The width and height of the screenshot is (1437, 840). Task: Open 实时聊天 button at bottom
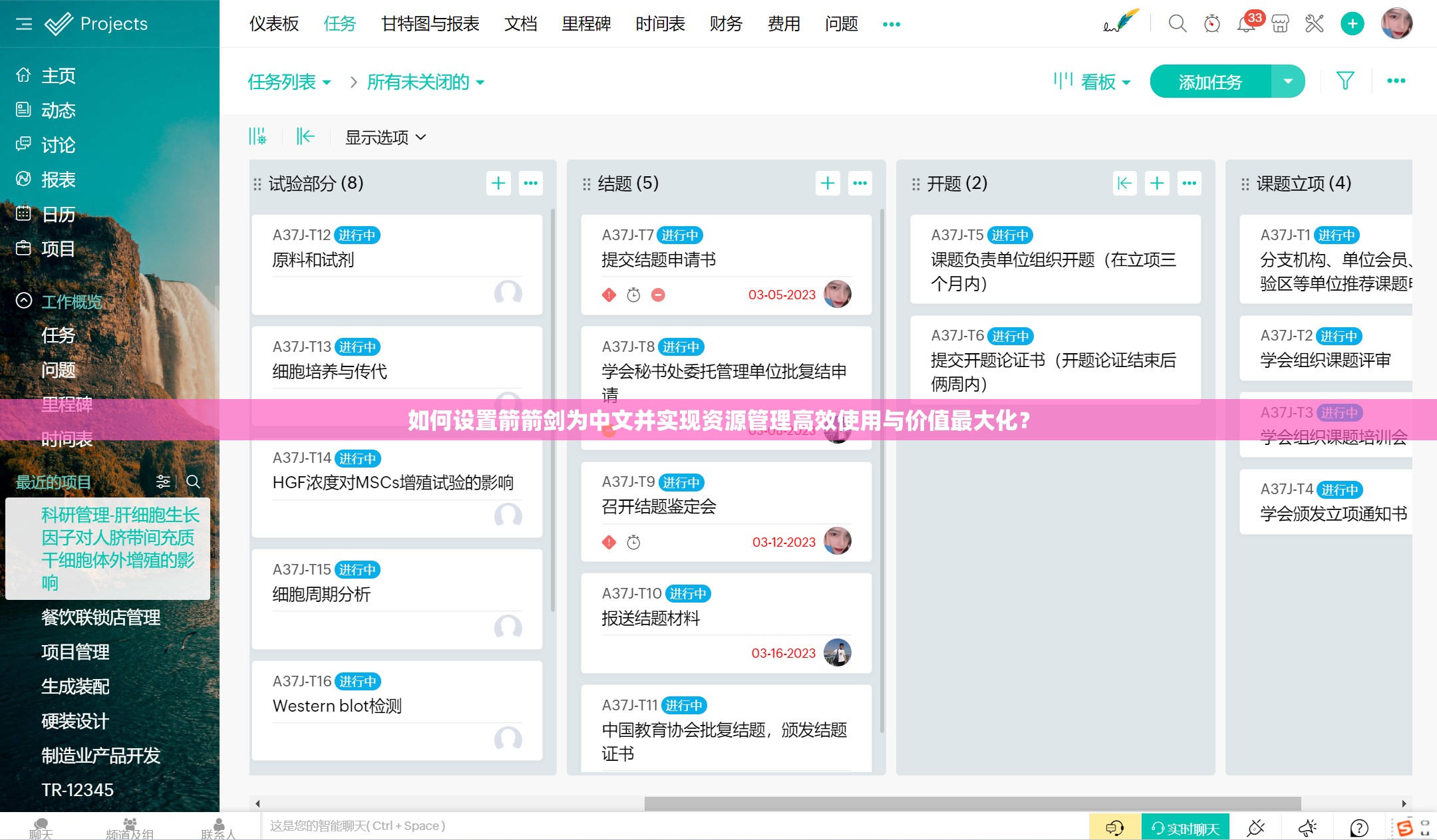pyautogui.click(x=1186, y=828)
